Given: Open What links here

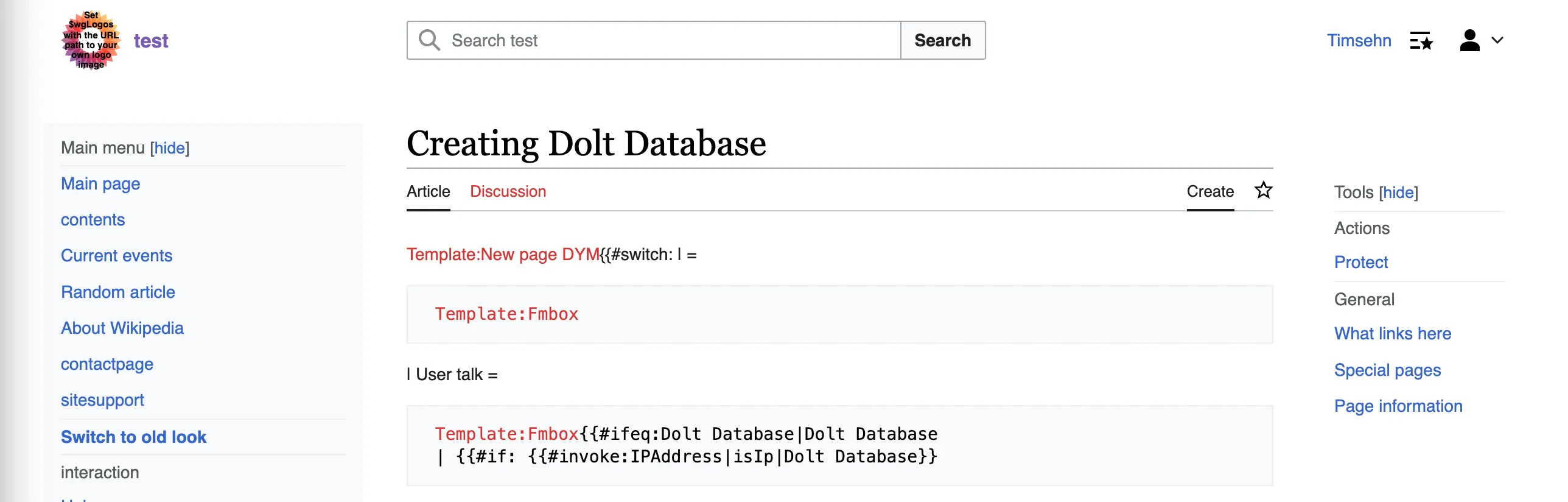Looking at the screenshot, I should click(1392, 334).
